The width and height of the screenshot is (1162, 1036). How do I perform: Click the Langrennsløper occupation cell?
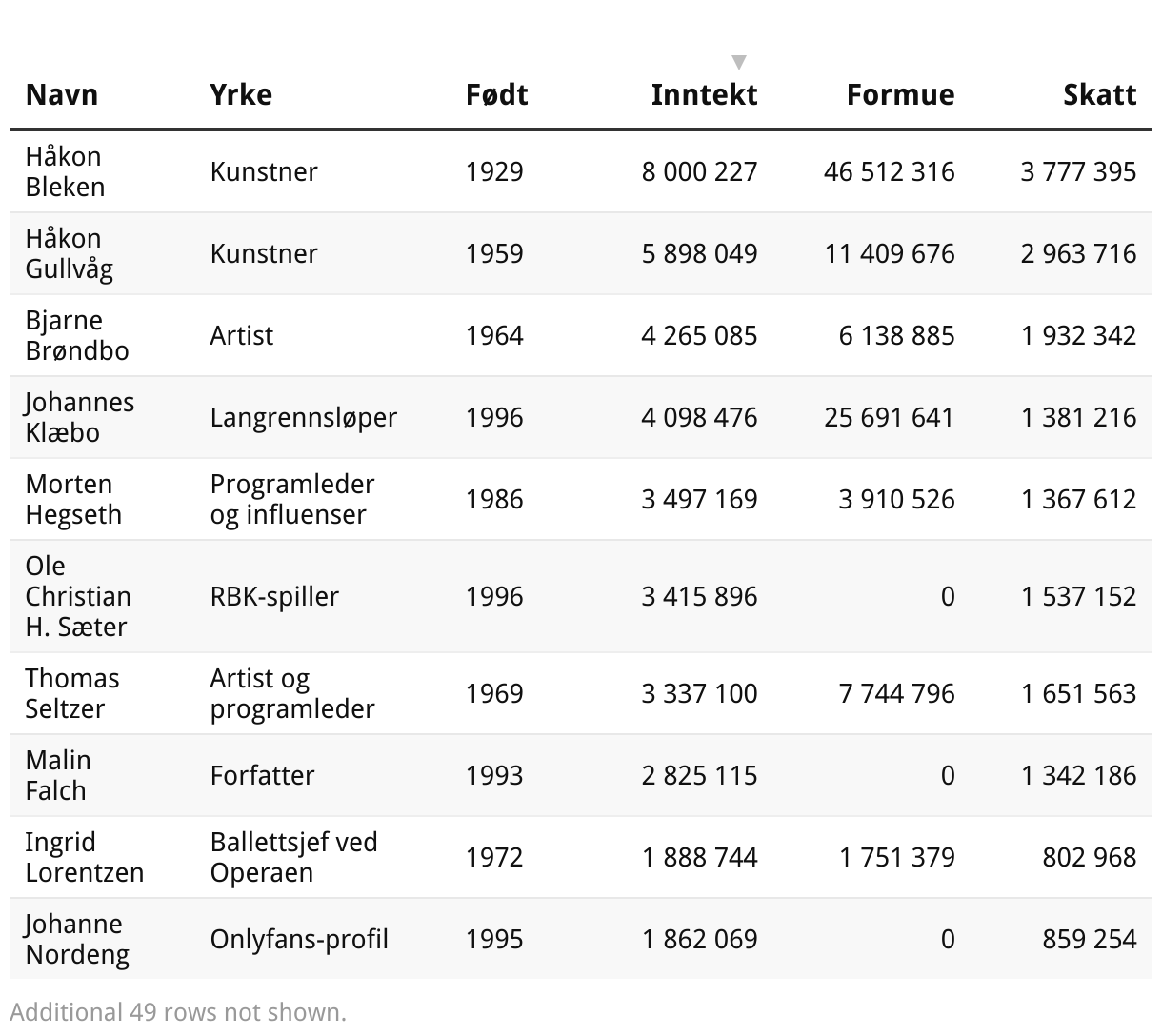click(303, 417)
